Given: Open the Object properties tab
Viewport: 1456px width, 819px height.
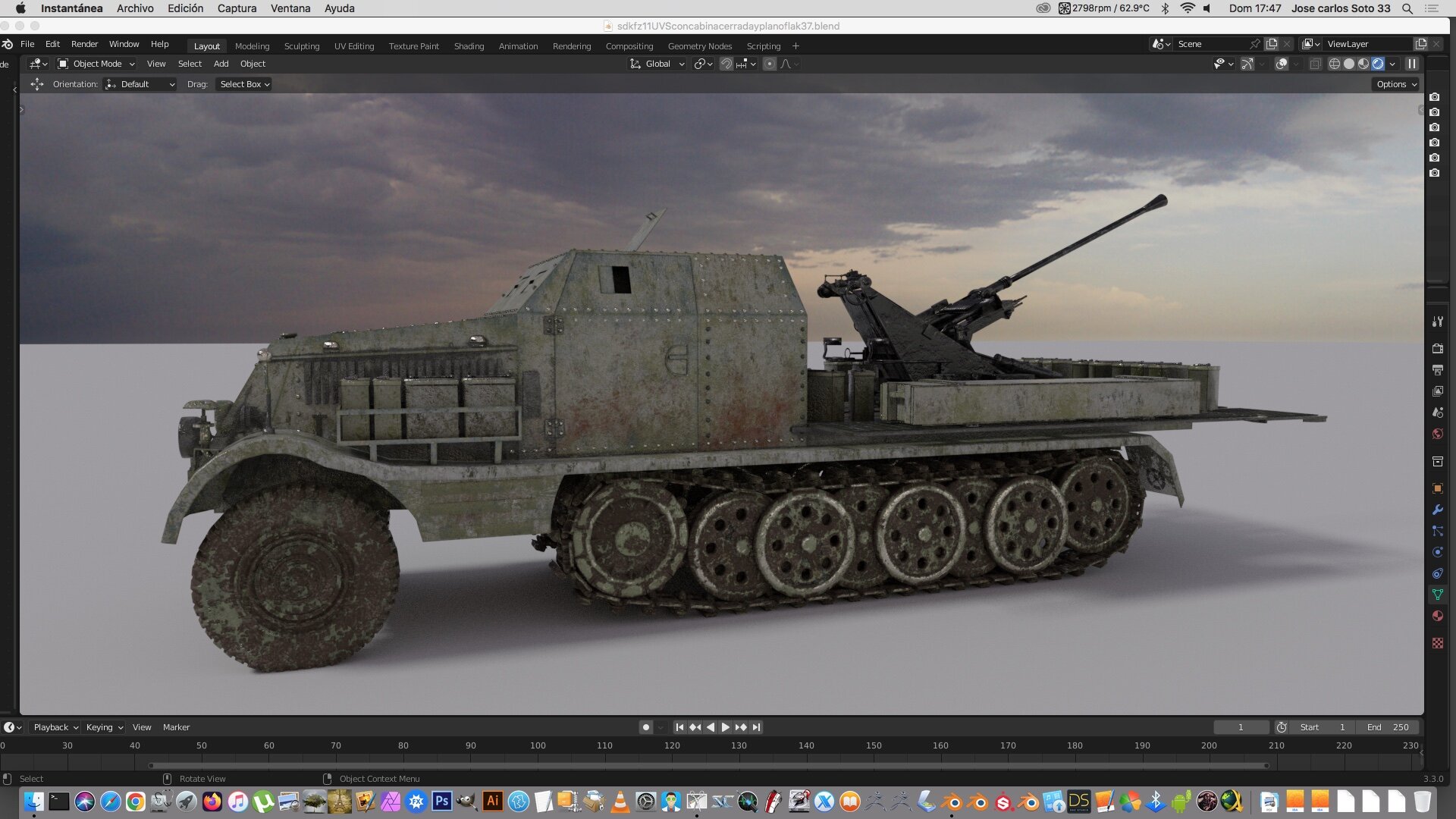Looking at the screenshot, I should [1437, 488].
